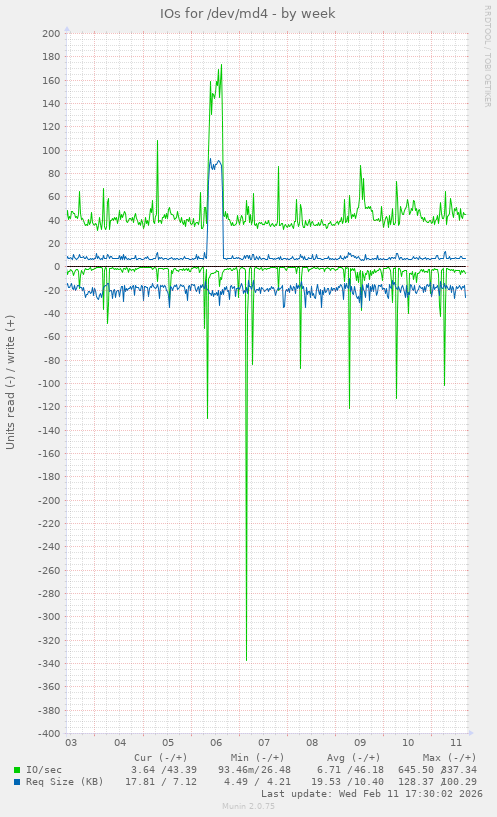Click the y-axis tick label '0'
Screen dimensions: 497x817
pyautogui.click(x=58, y=267)
